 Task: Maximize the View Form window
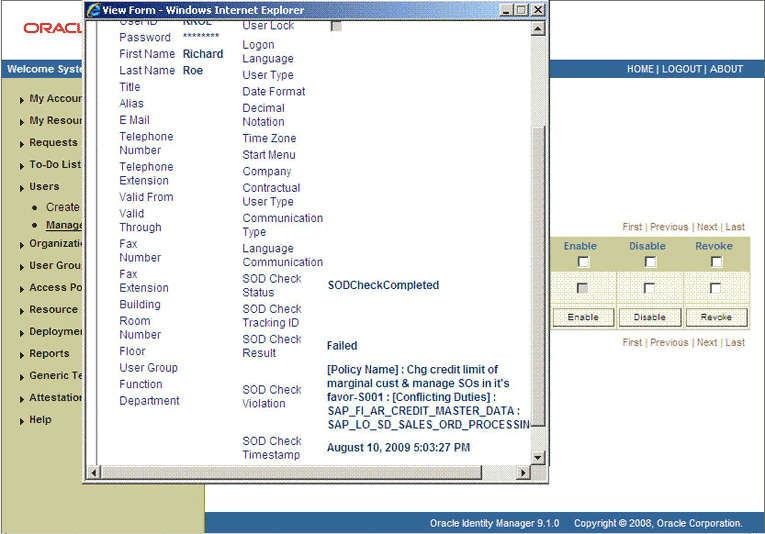click(x=522, y=10)
